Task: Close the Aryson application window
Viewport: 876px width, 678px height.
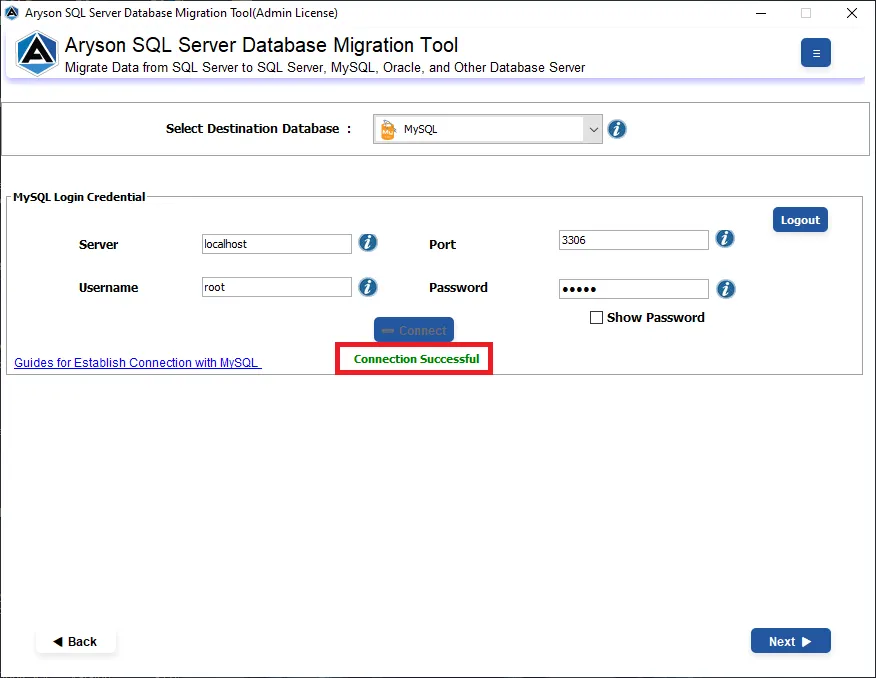Action: click(851, 13)
